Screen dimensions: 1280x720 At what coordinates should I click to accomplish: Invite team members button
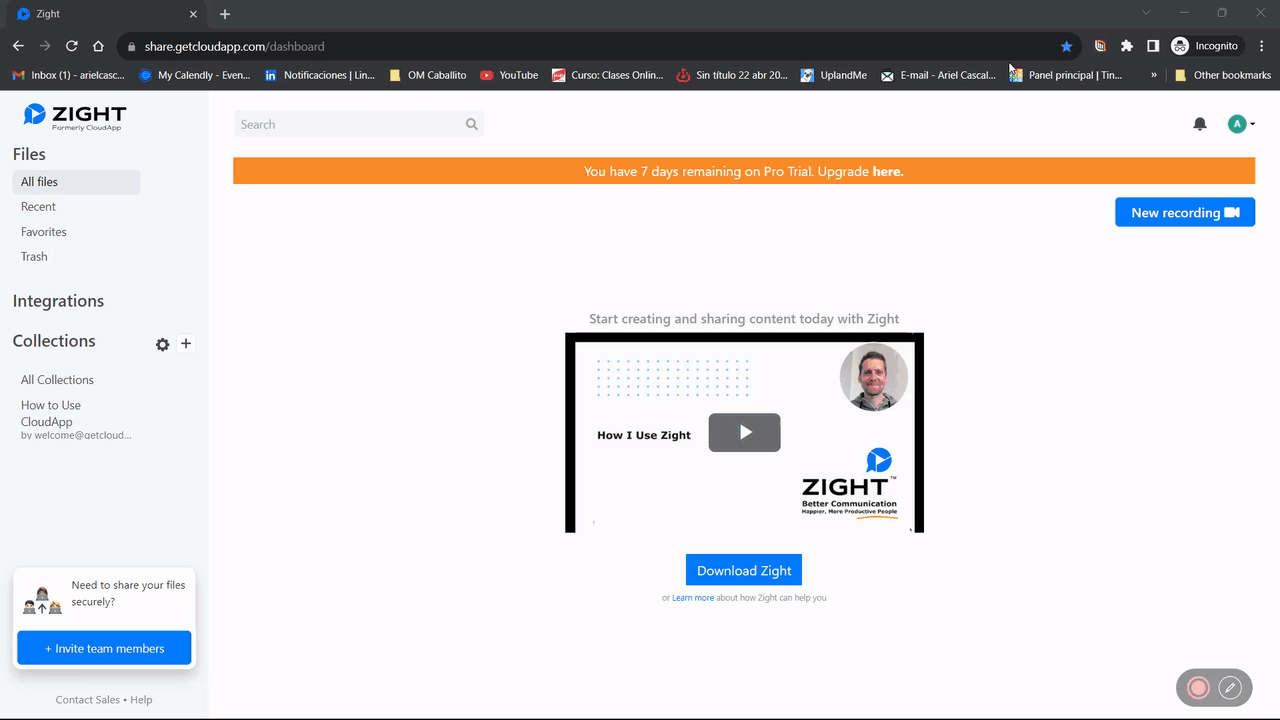tap(104, 648)
